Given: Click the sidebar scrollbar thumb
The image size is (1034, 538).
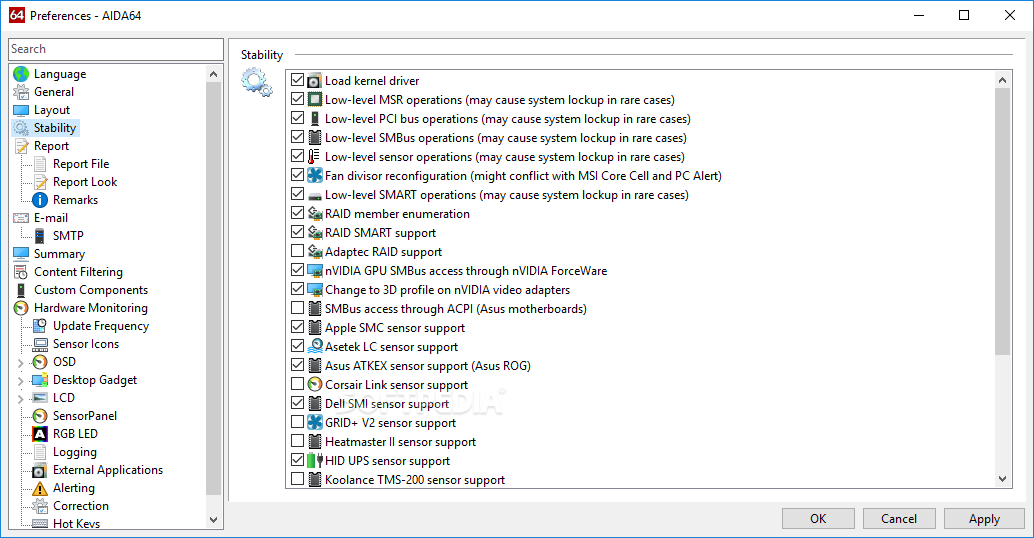Looking at the screenshot, I should 213,289.
